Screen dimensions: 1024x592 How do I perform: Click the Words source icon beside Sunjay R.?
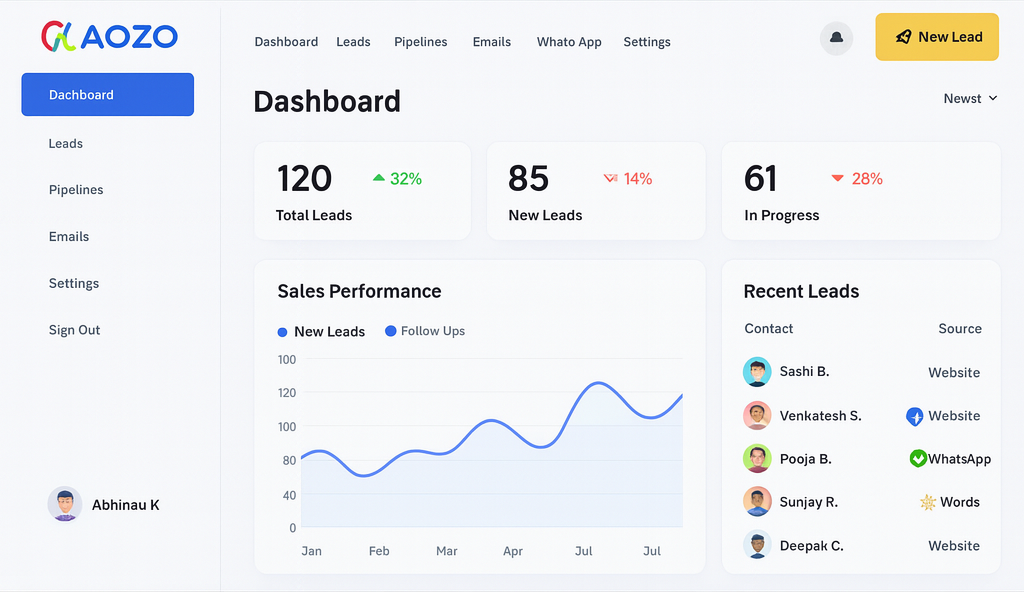click(x=928, y=502)
